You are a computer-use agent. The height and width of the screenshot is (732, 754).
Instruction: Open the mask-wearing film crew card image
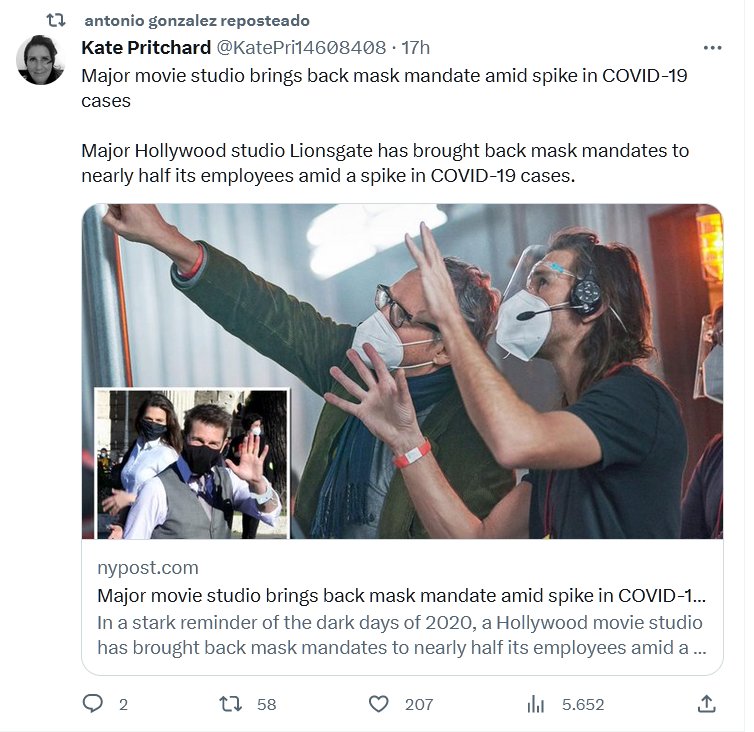(402, 371)
